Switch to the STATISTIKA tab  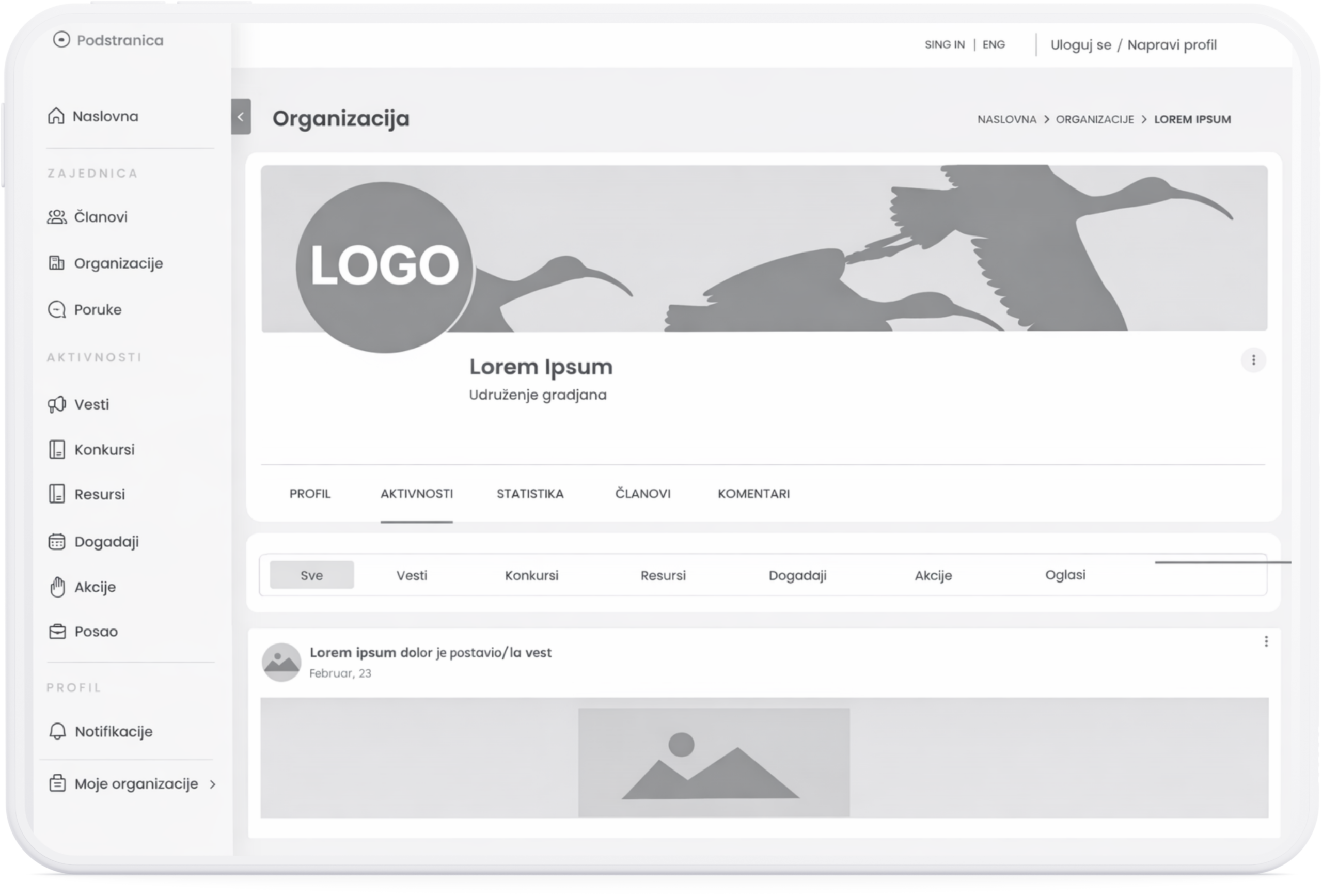point(530,494)
